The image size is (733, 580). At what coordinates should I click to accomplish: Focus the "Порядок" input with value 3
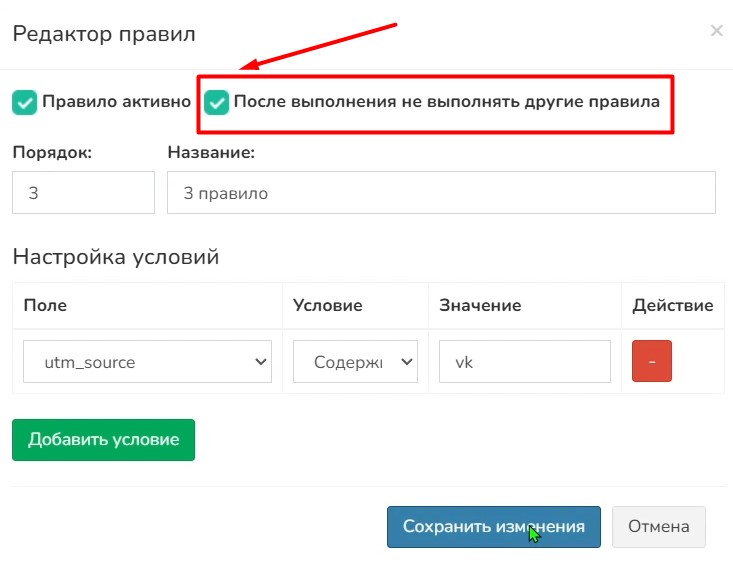[x=83, y=193]
